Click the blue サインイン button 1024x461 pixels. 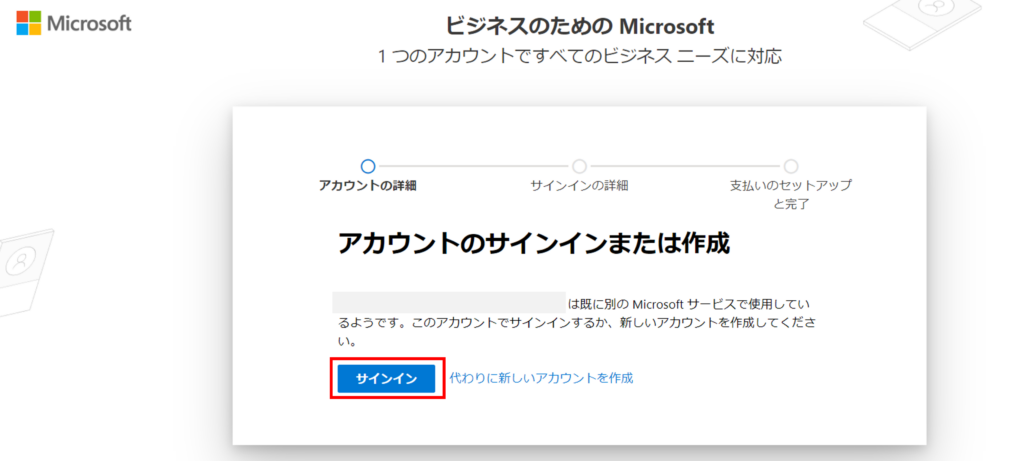386,379
